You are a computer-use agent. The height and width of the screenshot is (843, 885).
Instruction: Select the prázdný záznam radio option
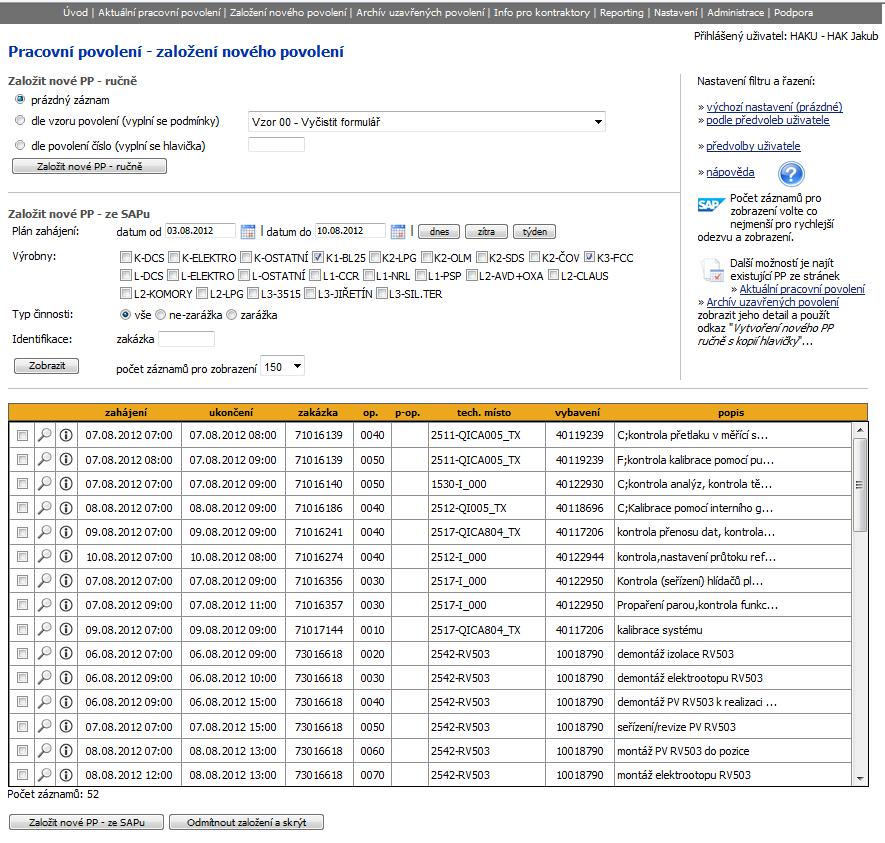pos(20,99)
